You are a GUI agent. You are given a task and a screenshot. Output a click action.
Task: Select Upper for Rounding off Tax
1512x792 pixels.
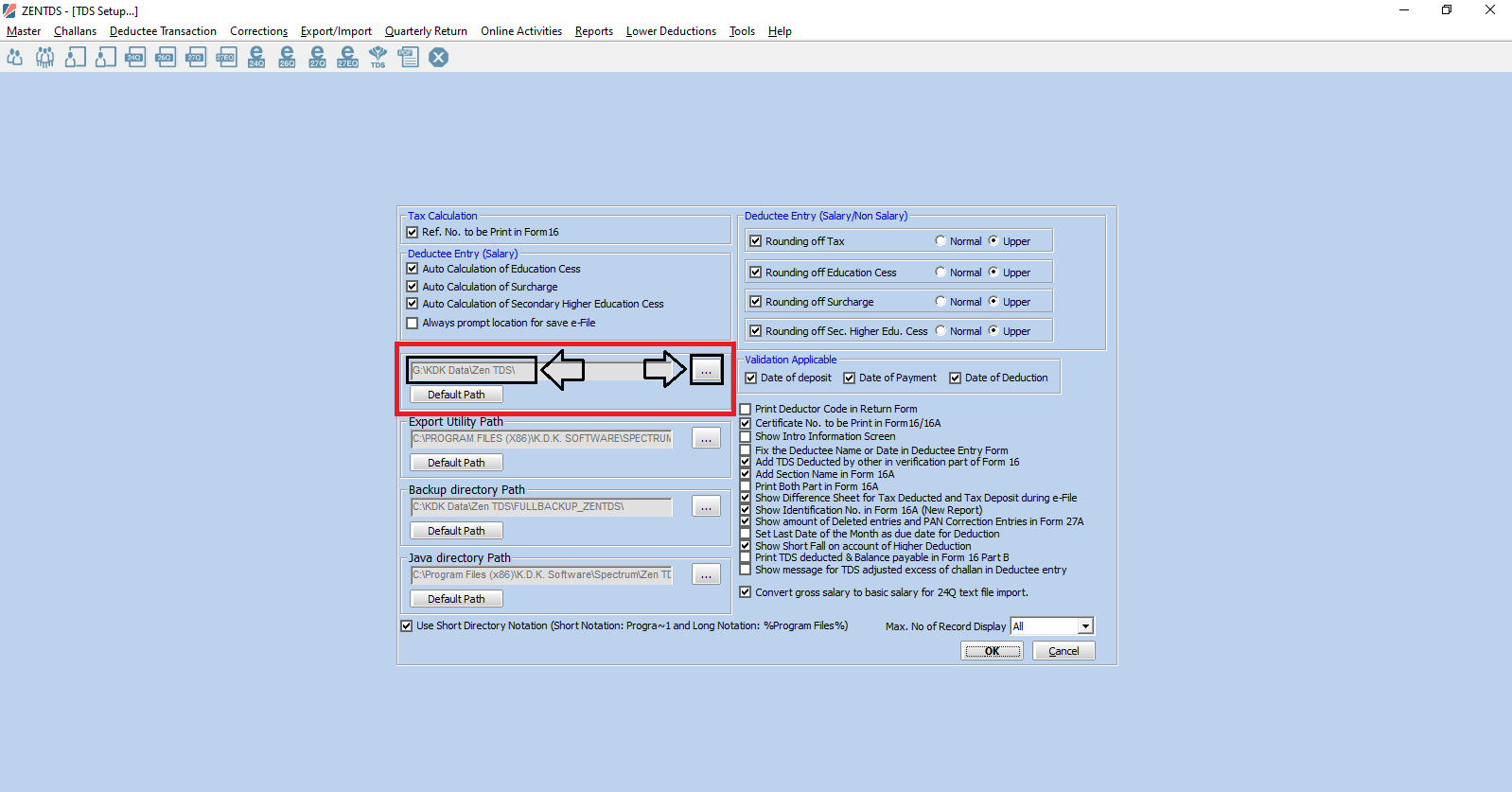(993, 240)
